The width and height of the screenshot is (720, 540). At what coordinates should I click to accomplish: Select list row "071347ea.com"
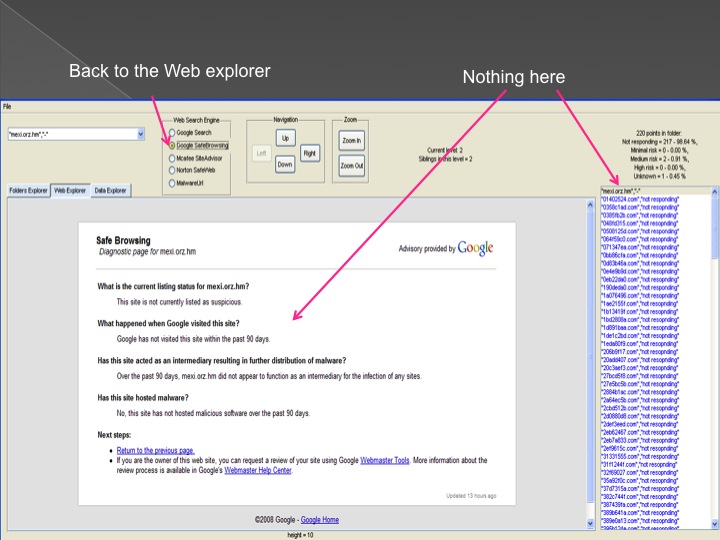[656, 247]
